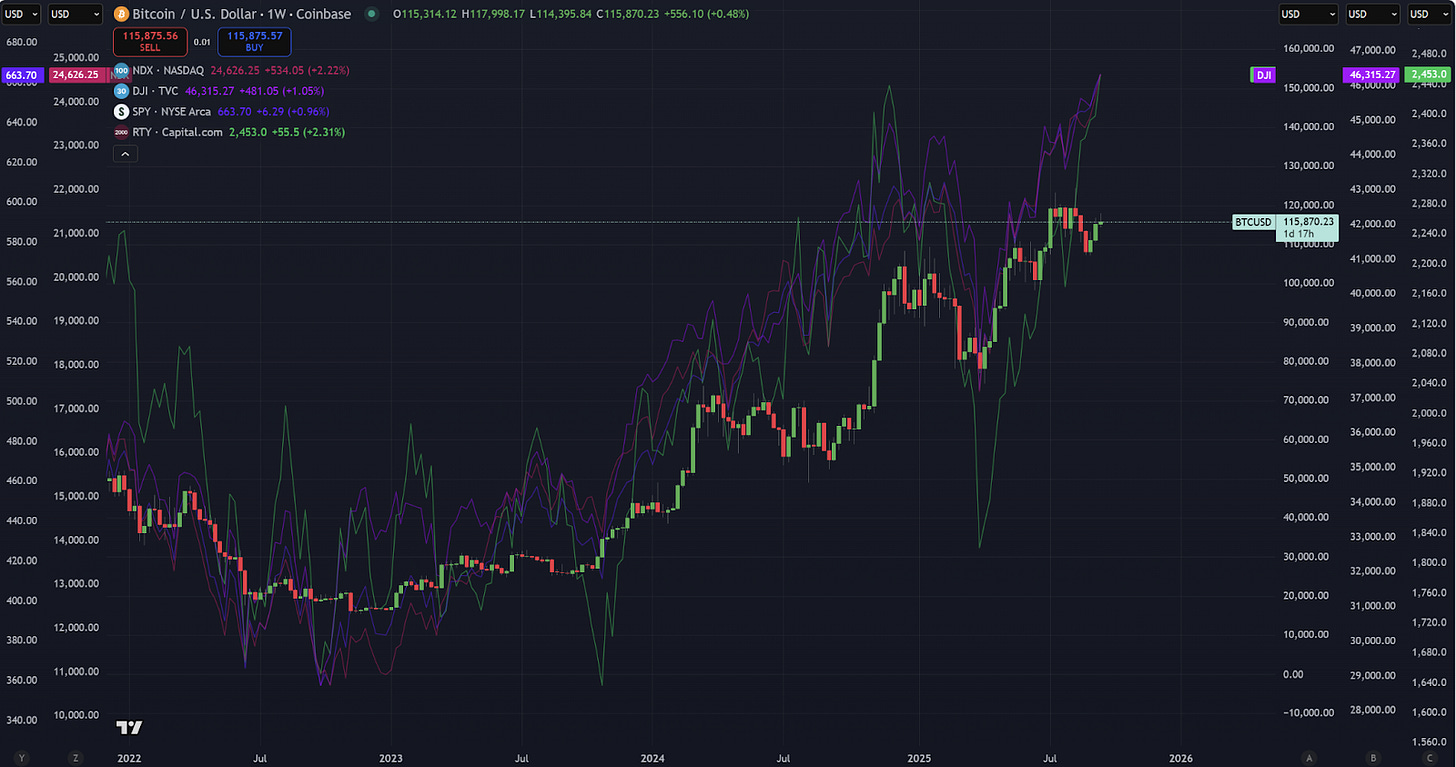The width and height of the screenshot is (1456, 767).
Task: Collapse the indicator legend with the chevron
Action: 126,154
